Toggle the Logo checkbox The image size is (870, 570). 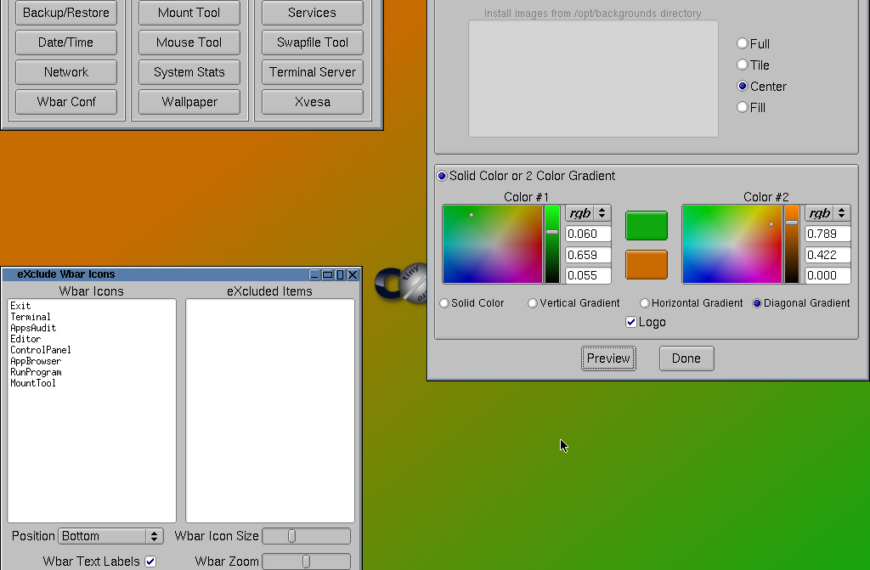click(631, 322)
